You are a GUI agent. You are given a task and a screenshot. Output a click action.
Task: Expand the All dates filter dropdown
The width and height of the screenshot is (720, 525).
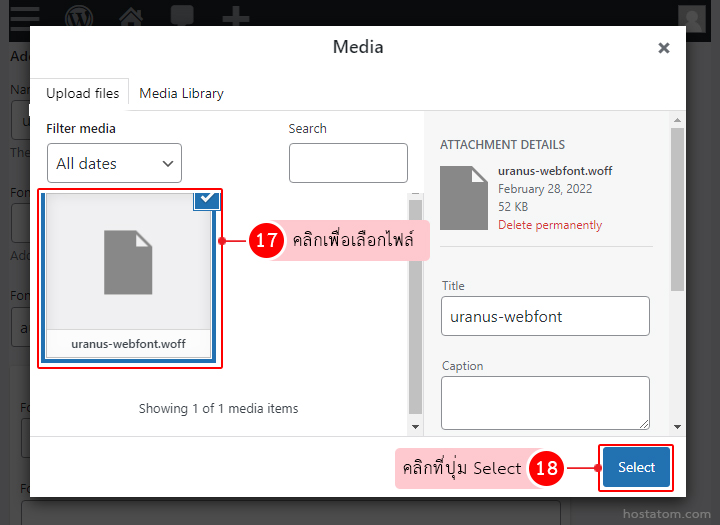[x=114, y=163]
